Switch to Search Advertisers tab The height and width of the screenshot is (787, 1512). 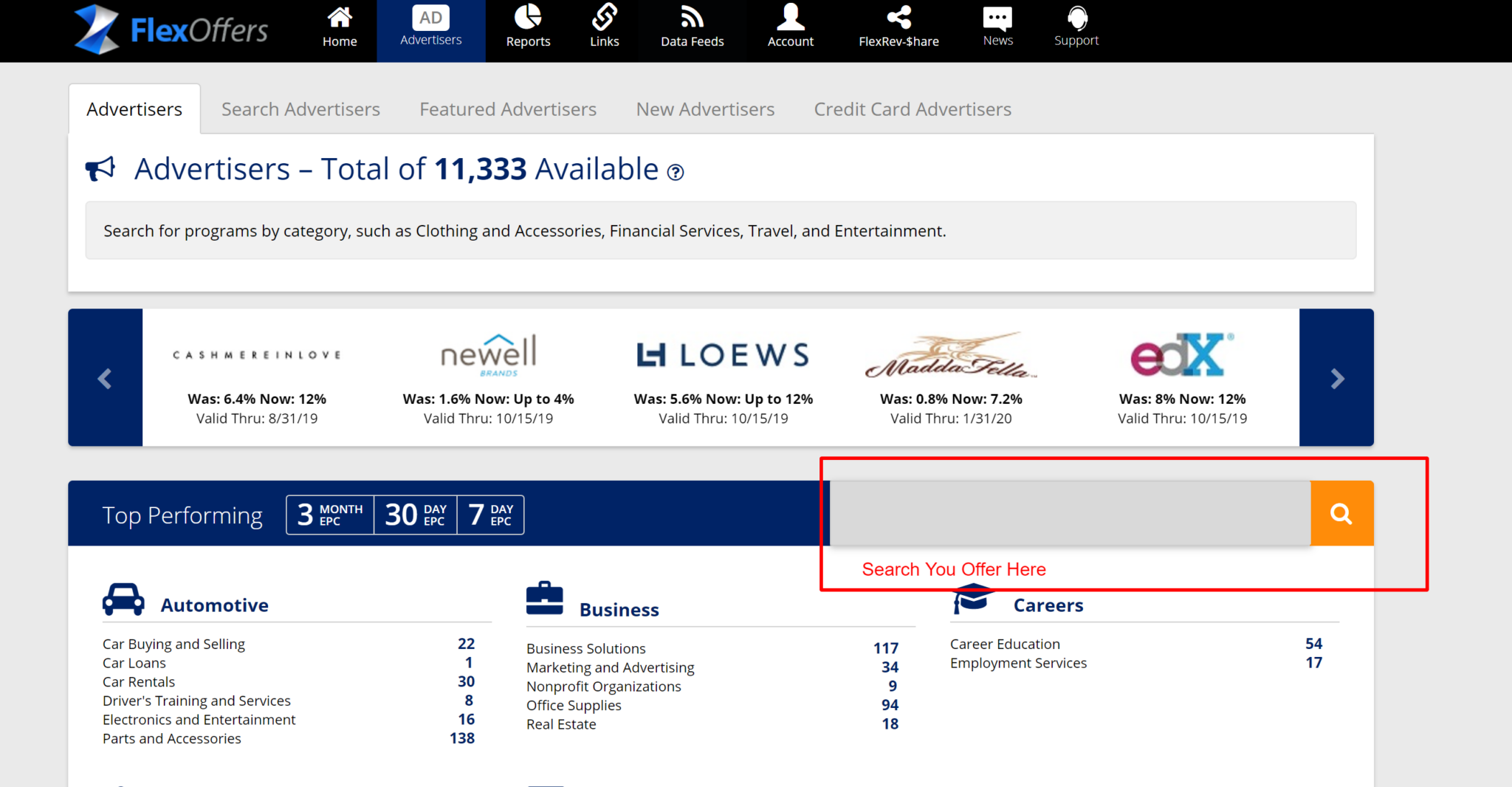click(300, 109)
